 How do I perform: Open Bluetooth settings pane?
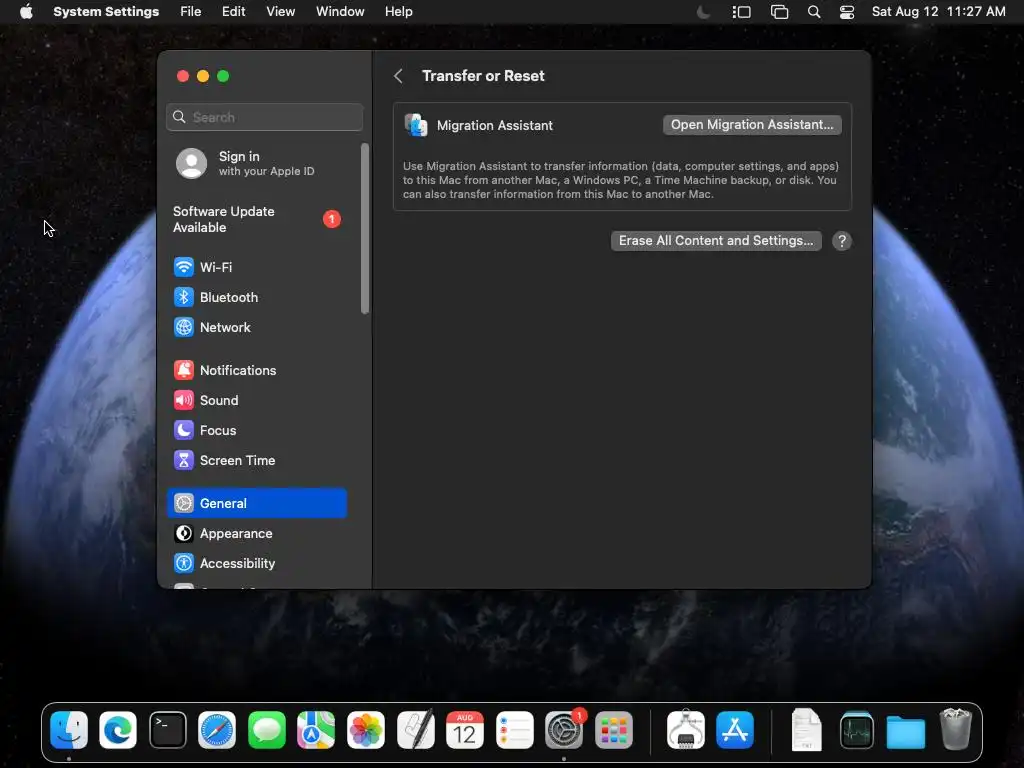click(x=257, y=297)
